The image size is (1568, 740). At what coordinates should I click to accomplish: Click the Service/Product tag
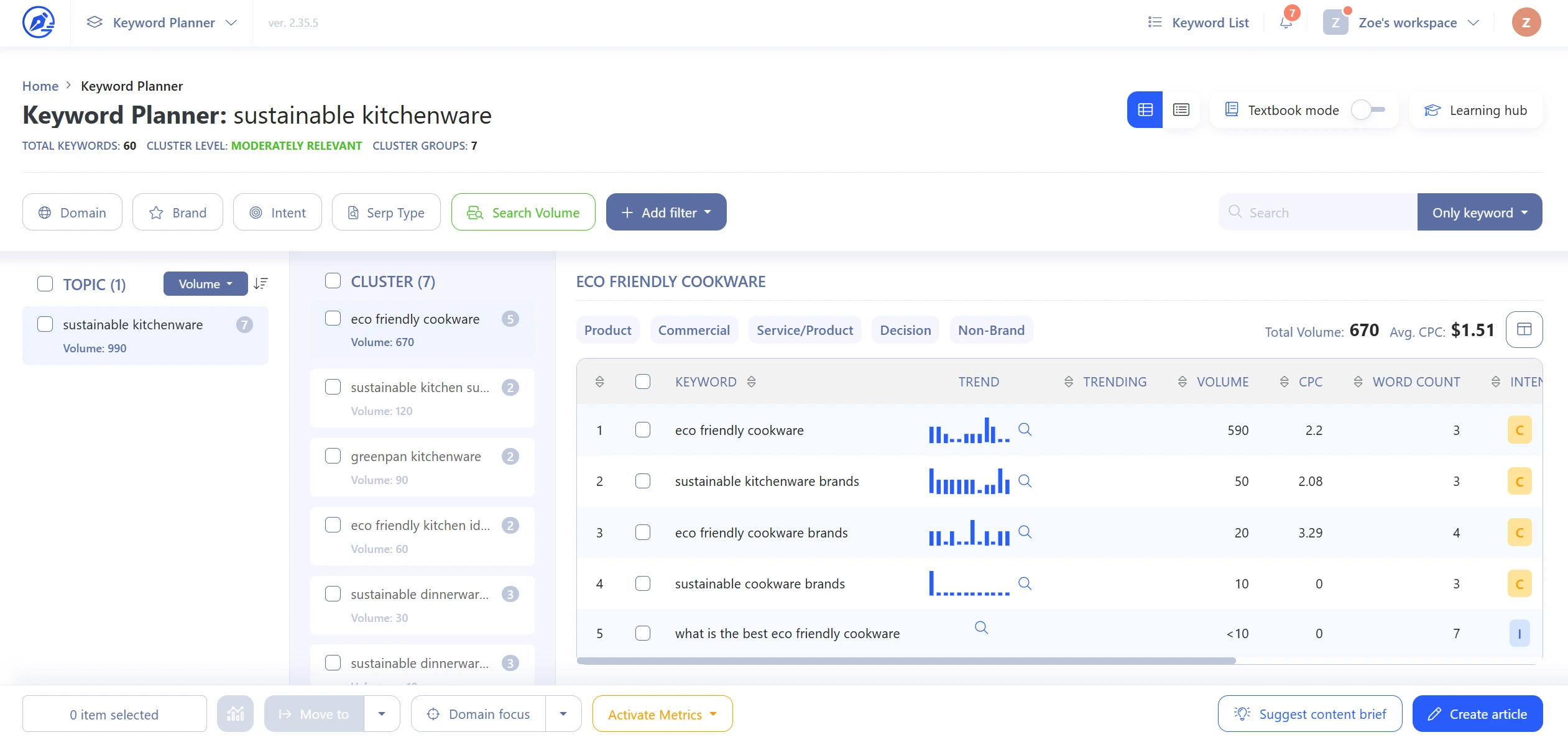(x=805, y=330)
